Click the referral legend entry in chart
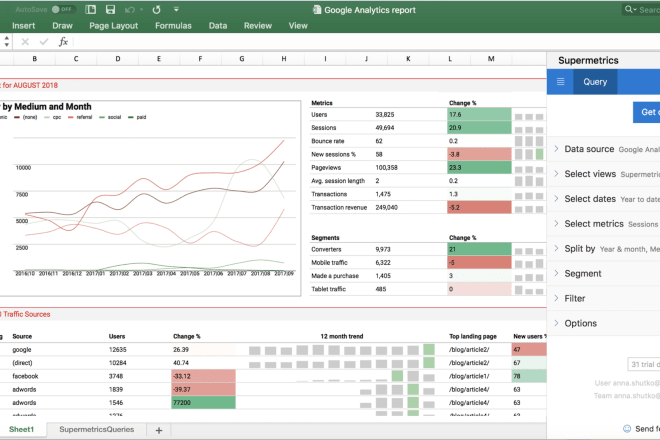 tap(80, 117)
